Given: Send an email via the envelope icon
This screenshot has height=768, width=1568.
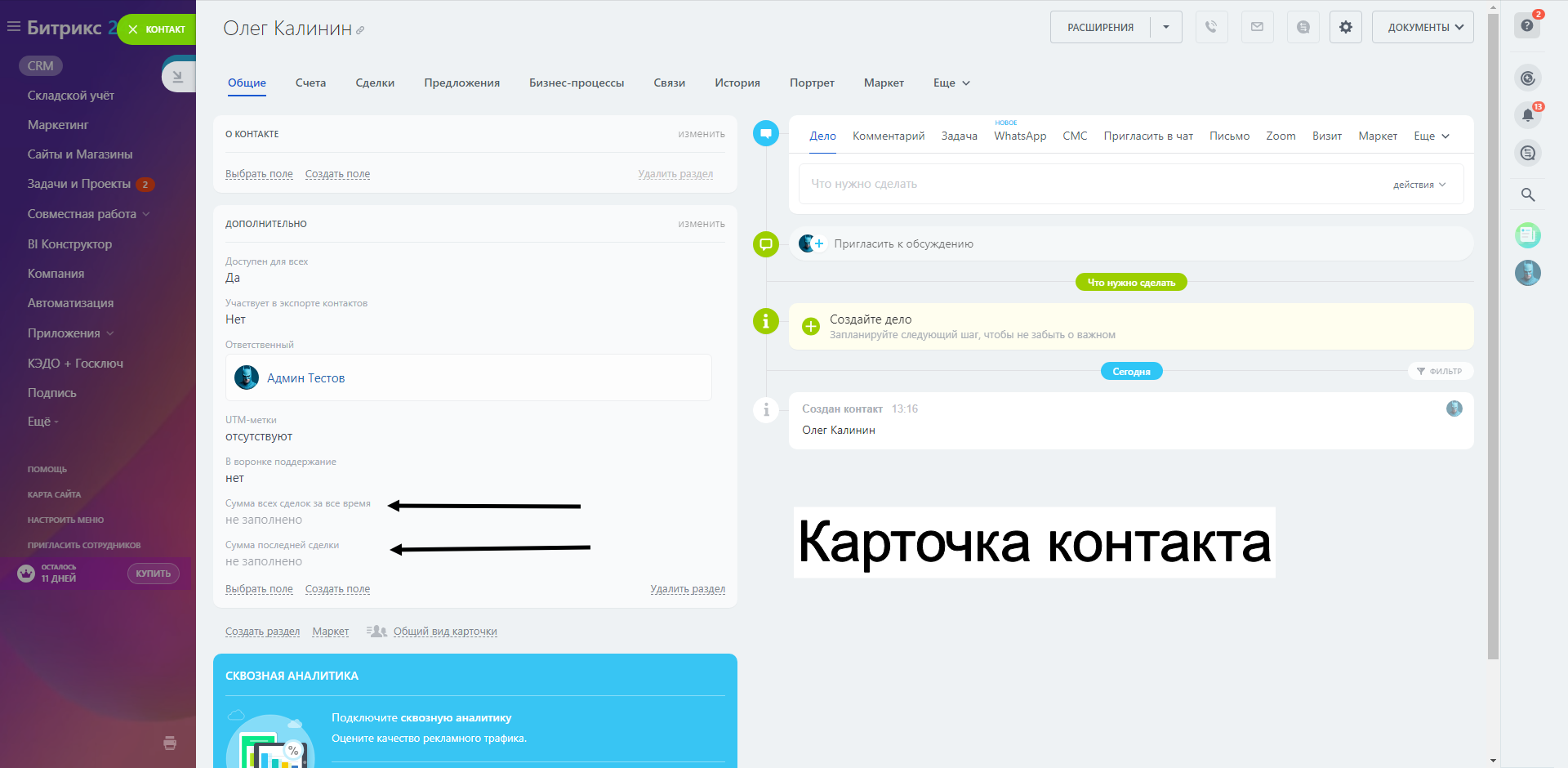Looking at the screenshot, I should click(x=1257, y=27).
